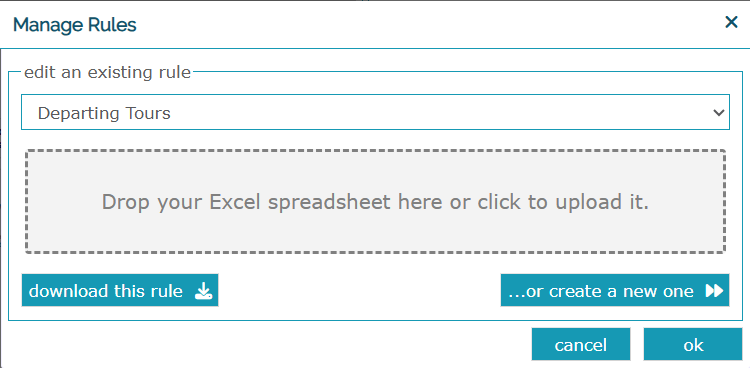Select the Departing Tours rule text
Viewport: 750px width, 368px height.
104,113
